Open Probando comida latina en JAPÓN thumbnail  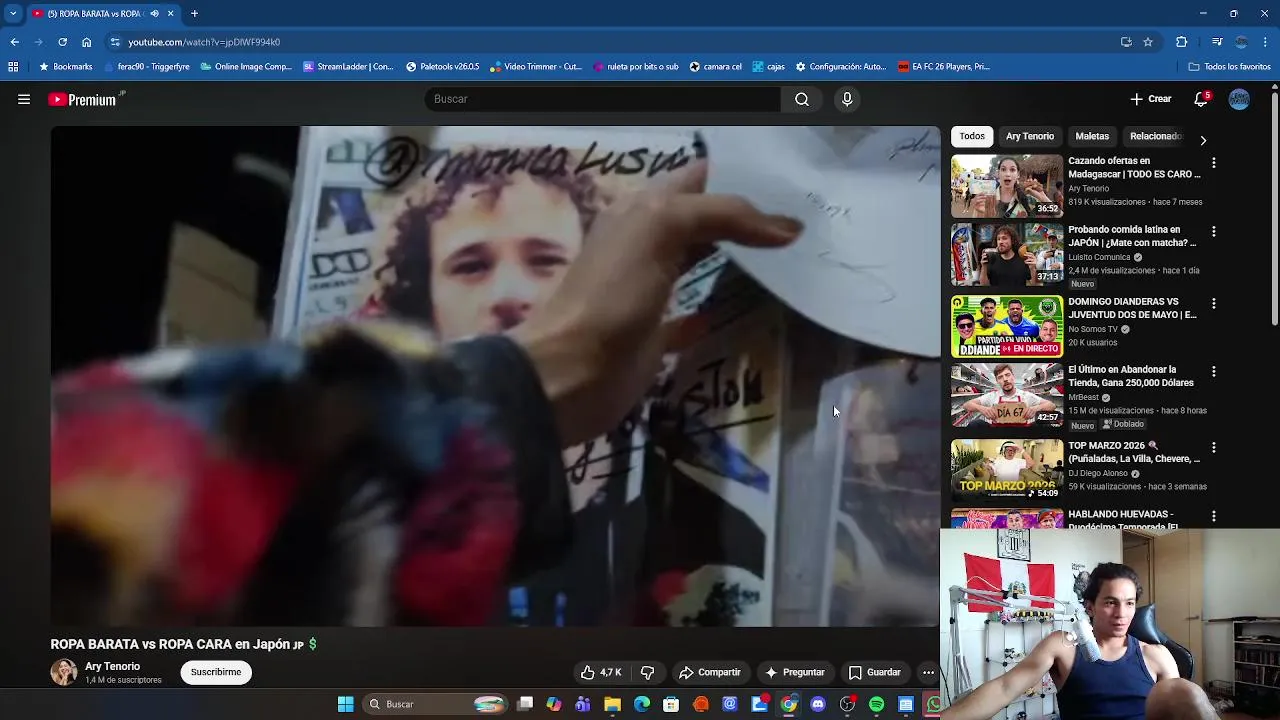(1007, 254)
